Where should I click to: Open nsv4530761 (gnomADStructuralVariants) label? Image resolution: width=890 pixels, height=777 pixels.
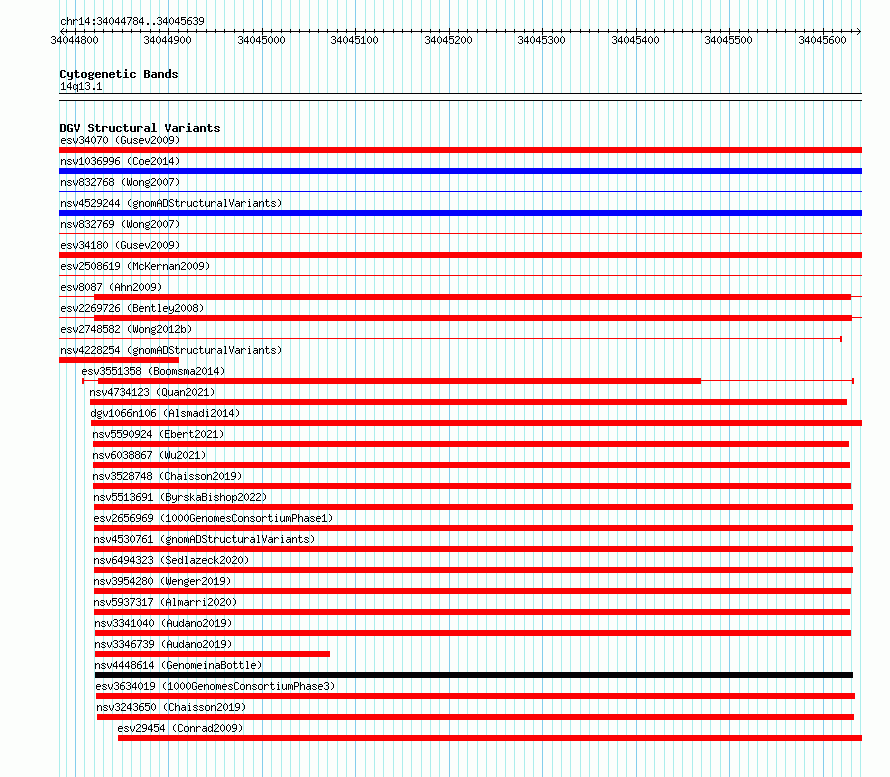204,539
